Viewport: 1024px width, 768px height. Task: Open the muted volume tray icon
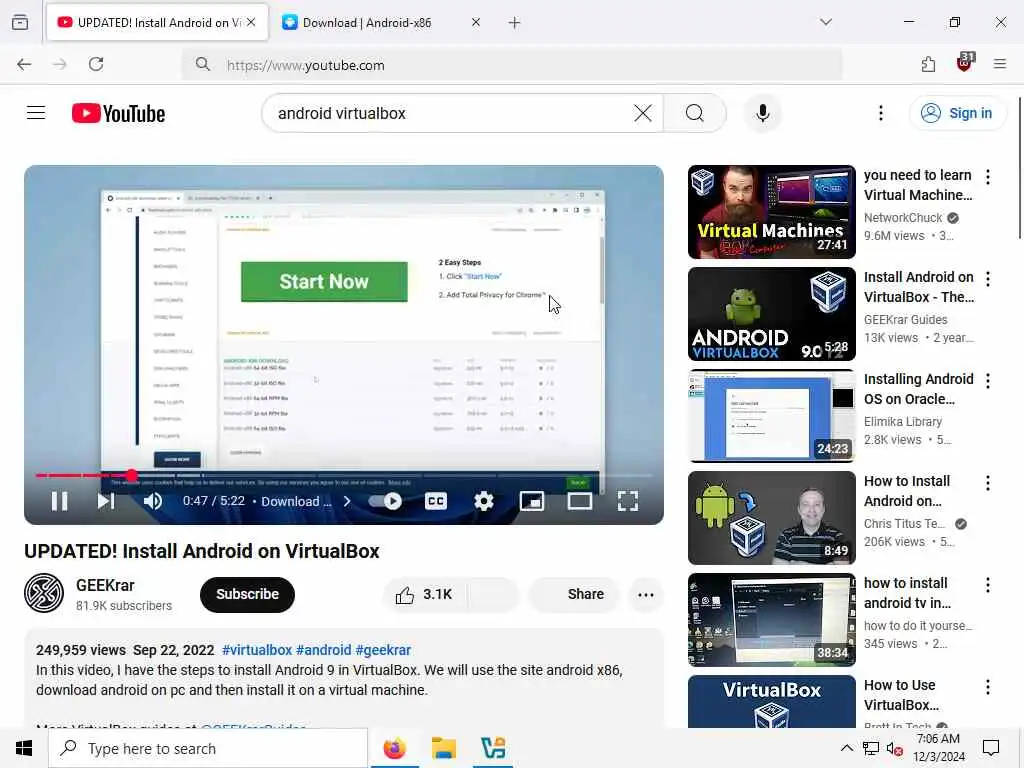pos(895,748)
